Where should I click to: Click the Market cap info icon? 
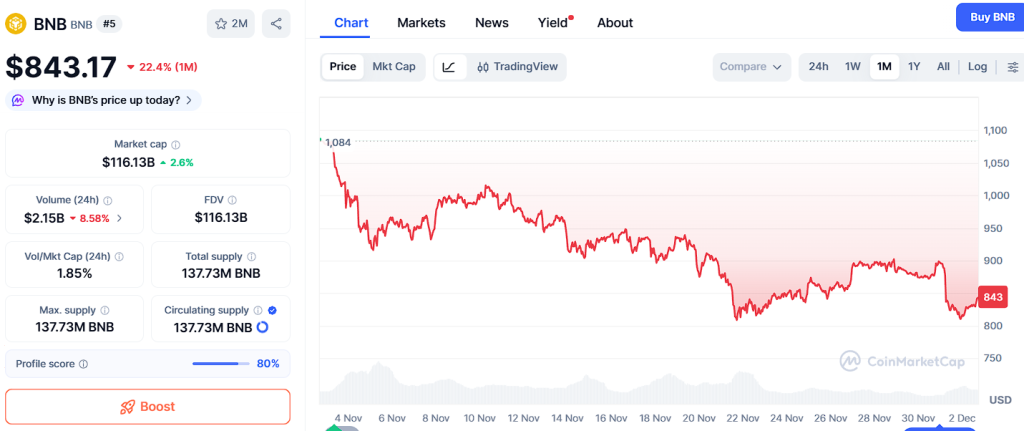pos(176,145)
